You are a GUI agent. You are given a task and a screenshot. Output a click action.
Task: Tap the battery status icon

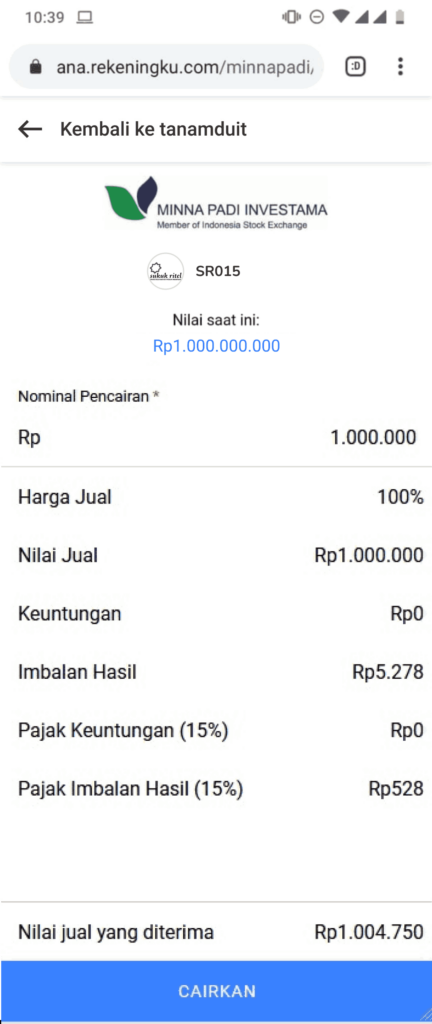(x=400, y=17)
